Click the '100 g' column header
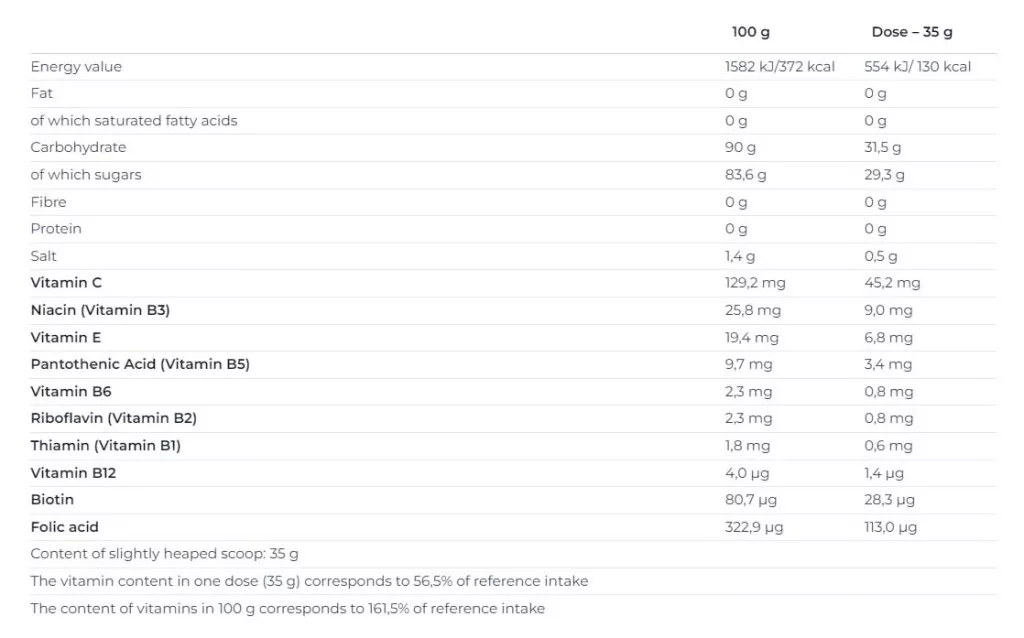Screen dimensions: 1024x638 point(751,32)
